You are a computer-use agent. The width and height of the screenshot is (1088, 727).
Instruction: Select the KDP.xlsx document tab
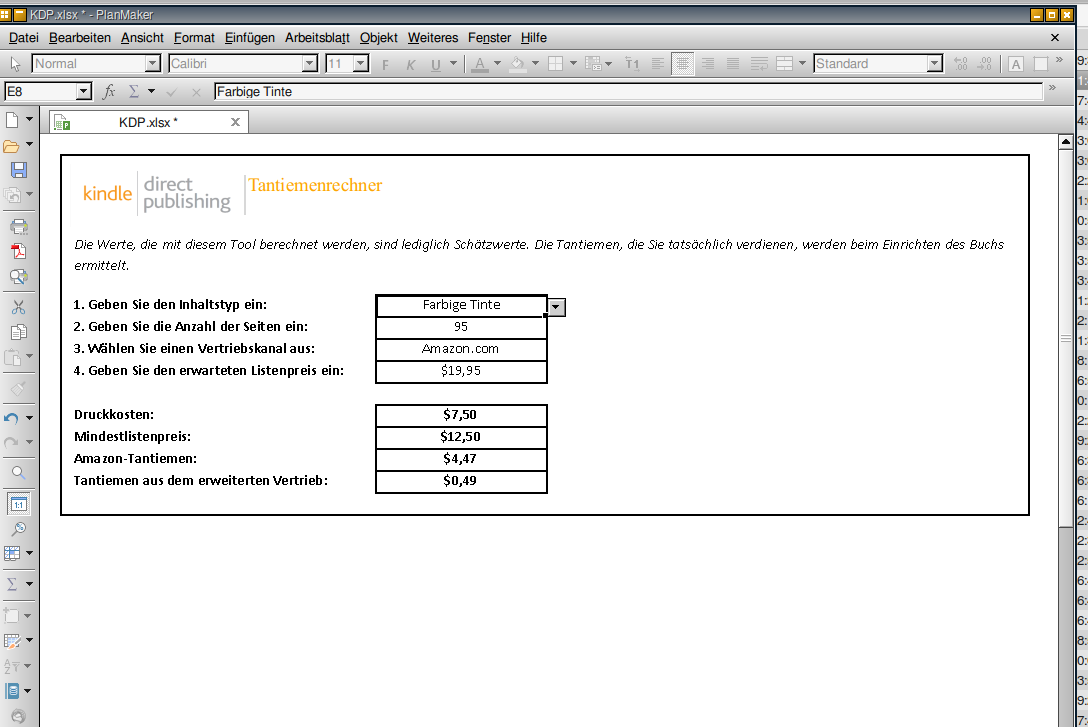148,122
